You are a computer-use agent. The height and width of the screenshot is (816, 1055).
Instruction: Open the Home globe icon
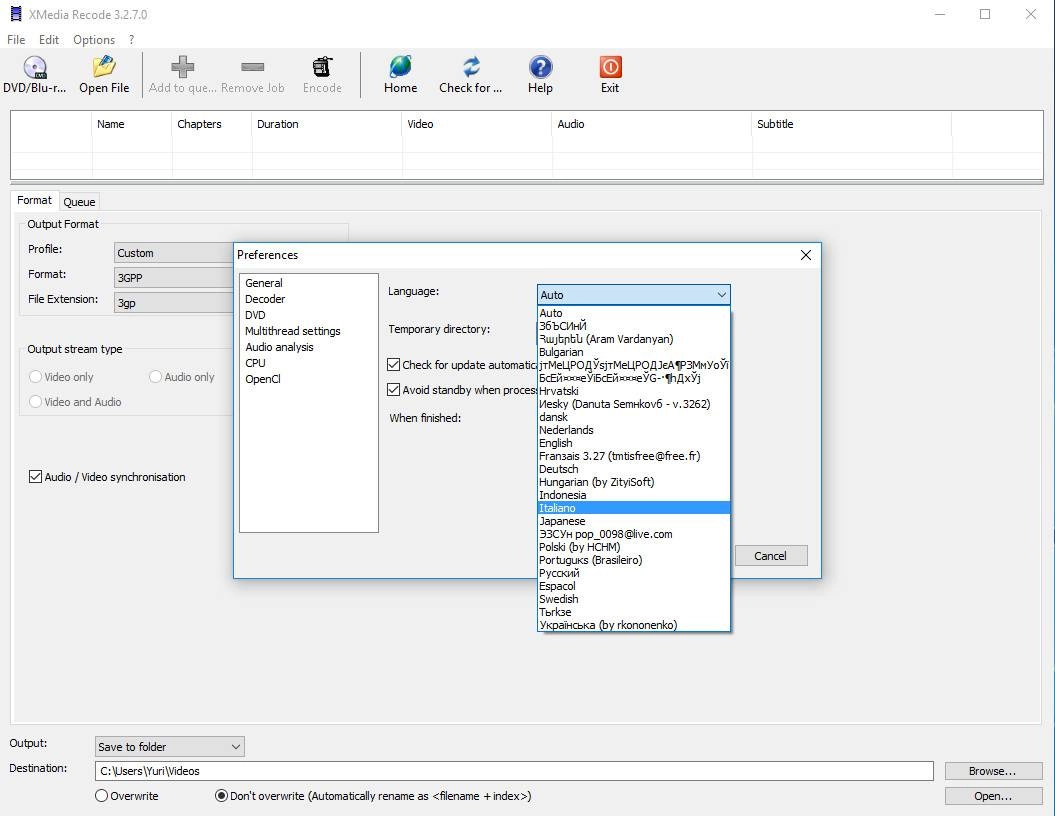click(400, 67)
